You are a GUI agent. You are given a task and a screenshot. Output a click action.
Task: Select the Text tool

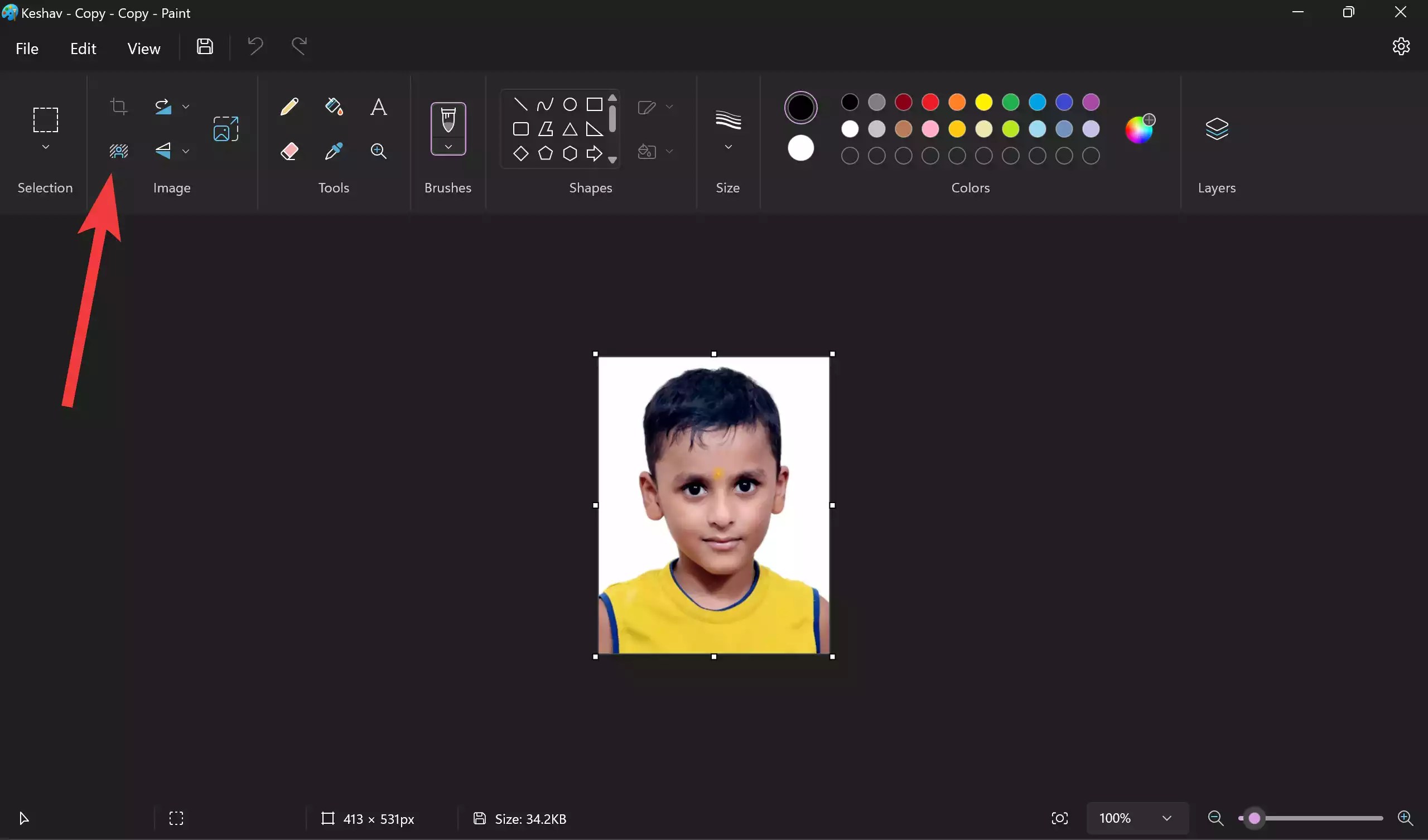pos(379,107)
